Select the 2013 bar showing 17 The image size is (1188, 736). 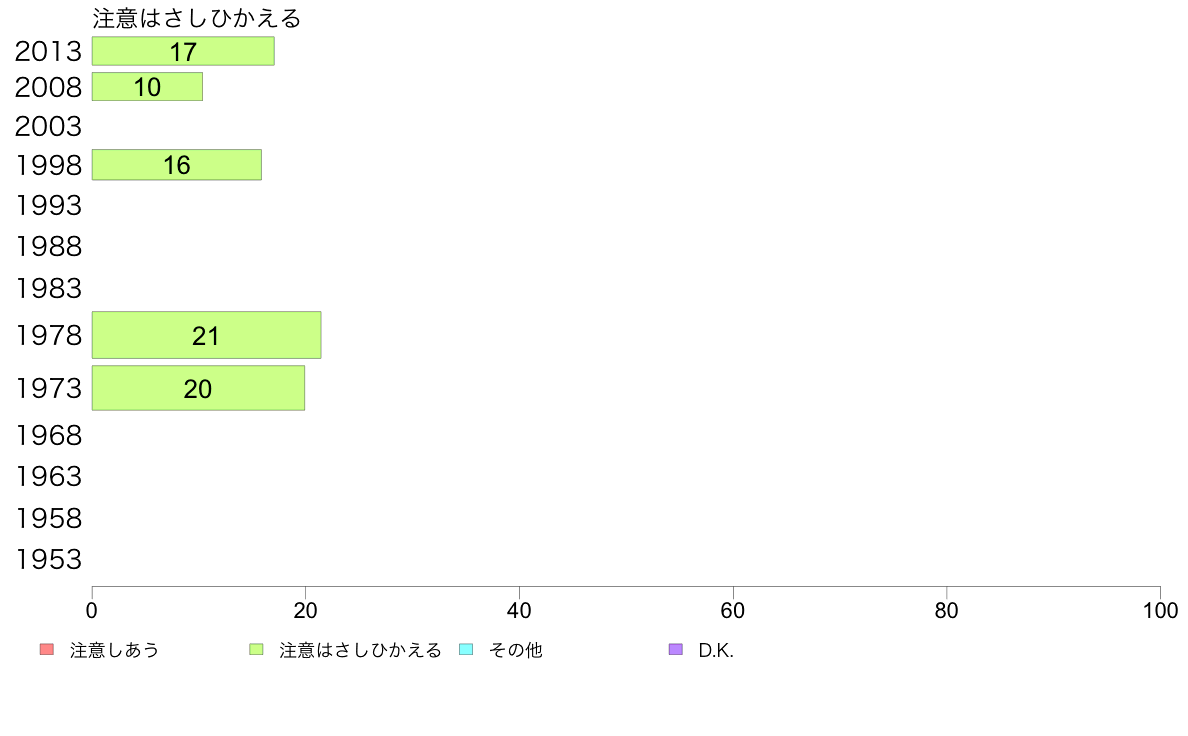183,51
